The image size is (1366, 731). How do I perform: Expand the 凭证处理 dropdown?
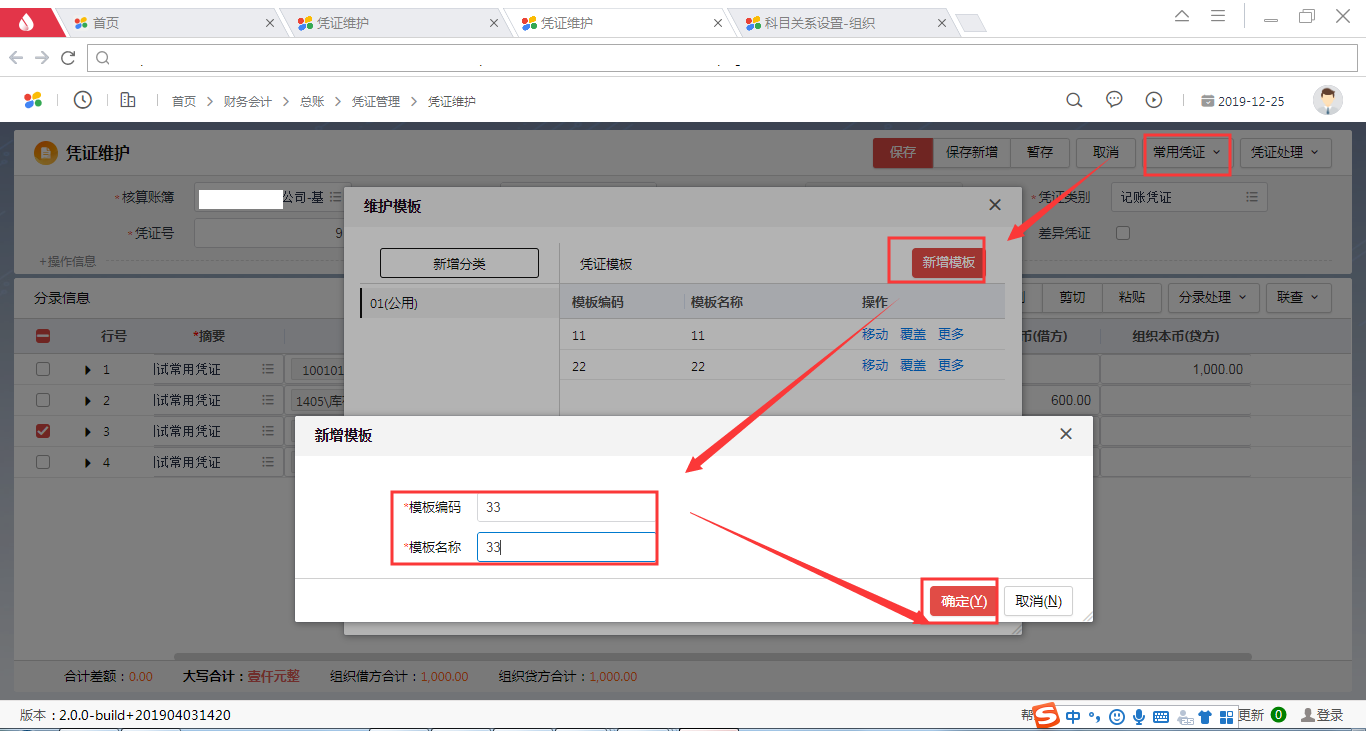click(x=1285, y=153)
